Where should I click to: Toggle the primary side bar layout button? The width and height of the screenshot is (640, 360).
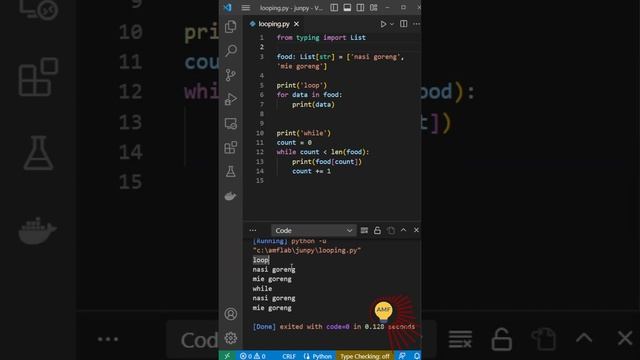[x=334, y=8]
